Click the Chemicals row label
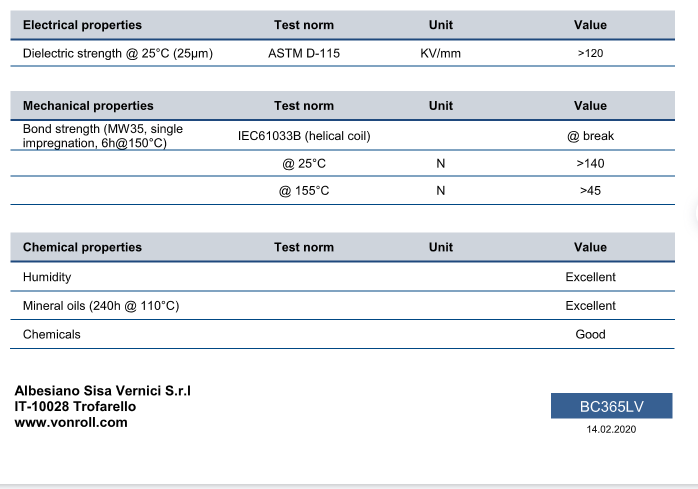The height and width of the screenshot is (489, 698). (52, 334)
